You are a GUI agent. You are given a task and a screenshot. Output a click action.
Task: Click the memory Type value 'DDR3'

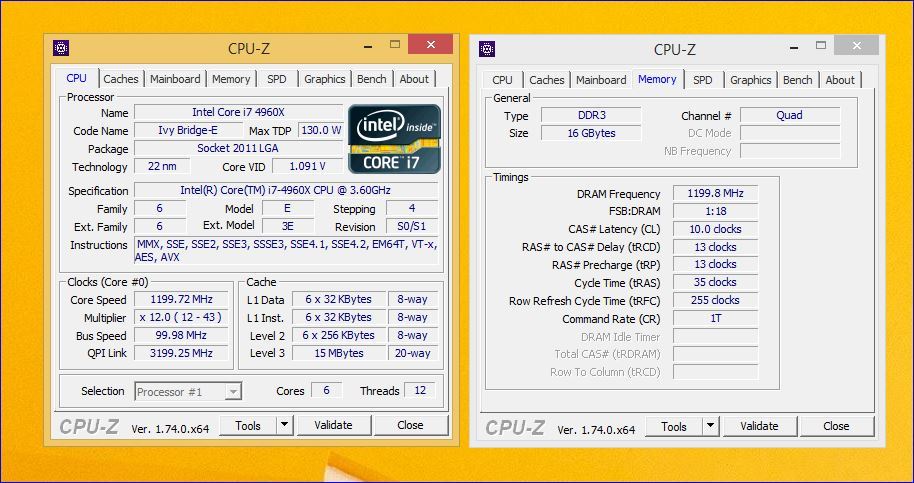tap(591, 115)
